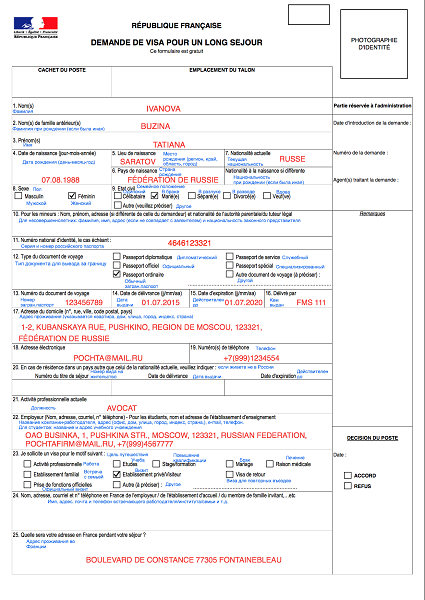
Task: Select the Raison médicale checkbox
Action: pos(270,464)
